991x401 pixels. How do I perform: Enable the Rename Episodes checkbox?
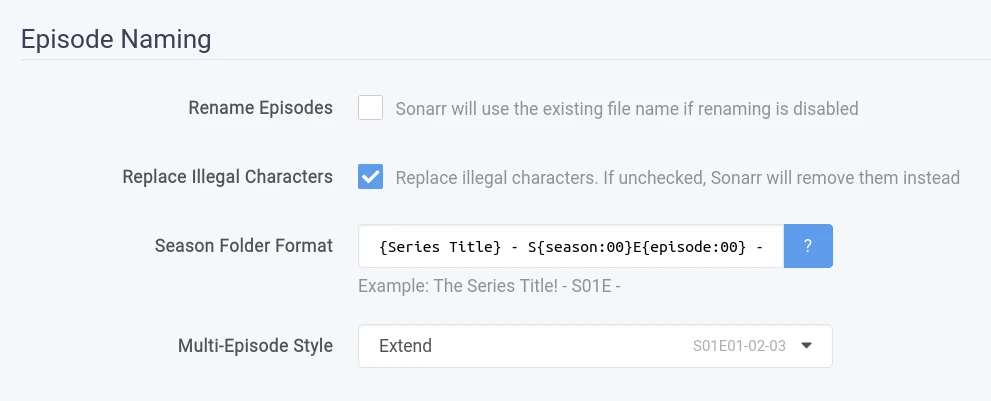371,108
